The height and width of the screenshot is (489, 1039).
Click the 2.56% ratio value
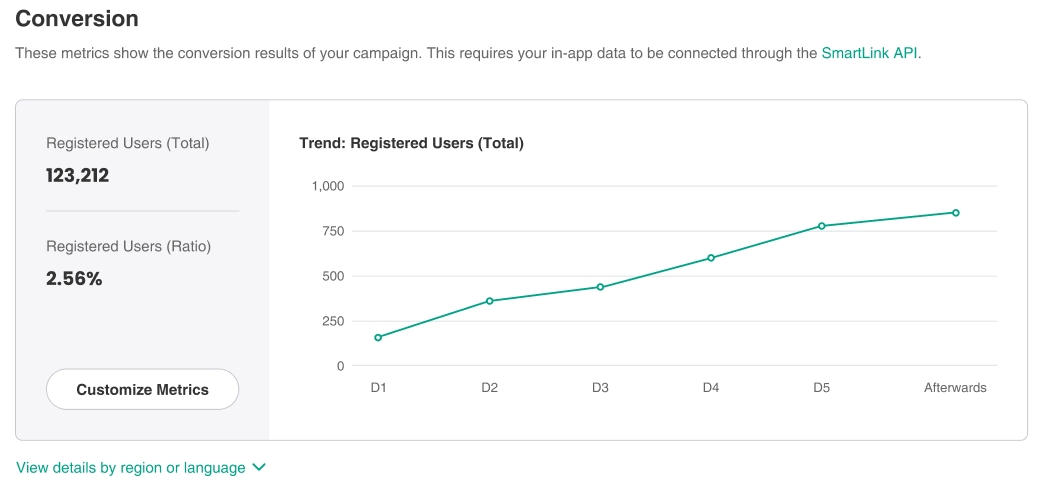point(75,279)
